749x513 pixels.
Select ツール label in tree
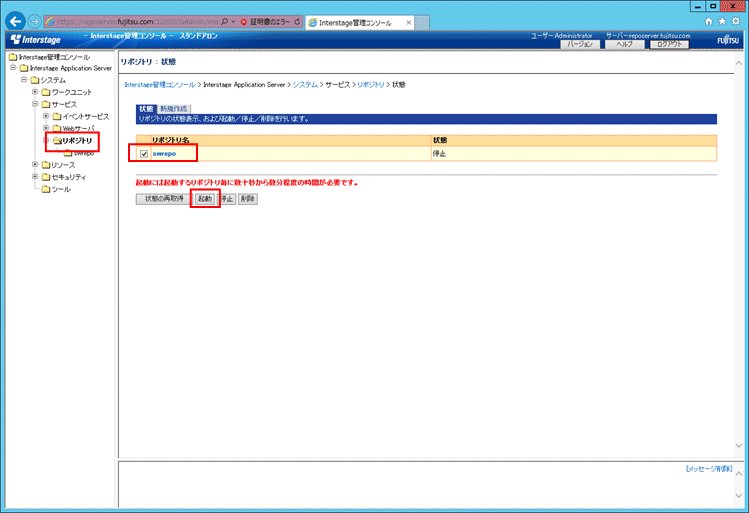[x=61, y=190]
